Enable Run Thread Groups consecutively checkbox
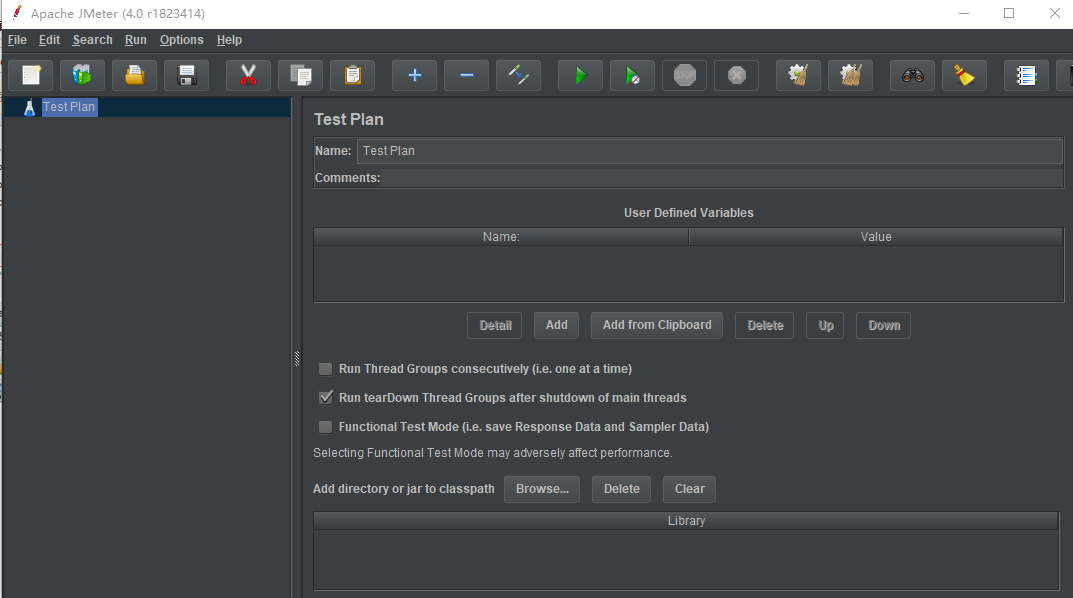1073x598 pixels. coord(326,369)
